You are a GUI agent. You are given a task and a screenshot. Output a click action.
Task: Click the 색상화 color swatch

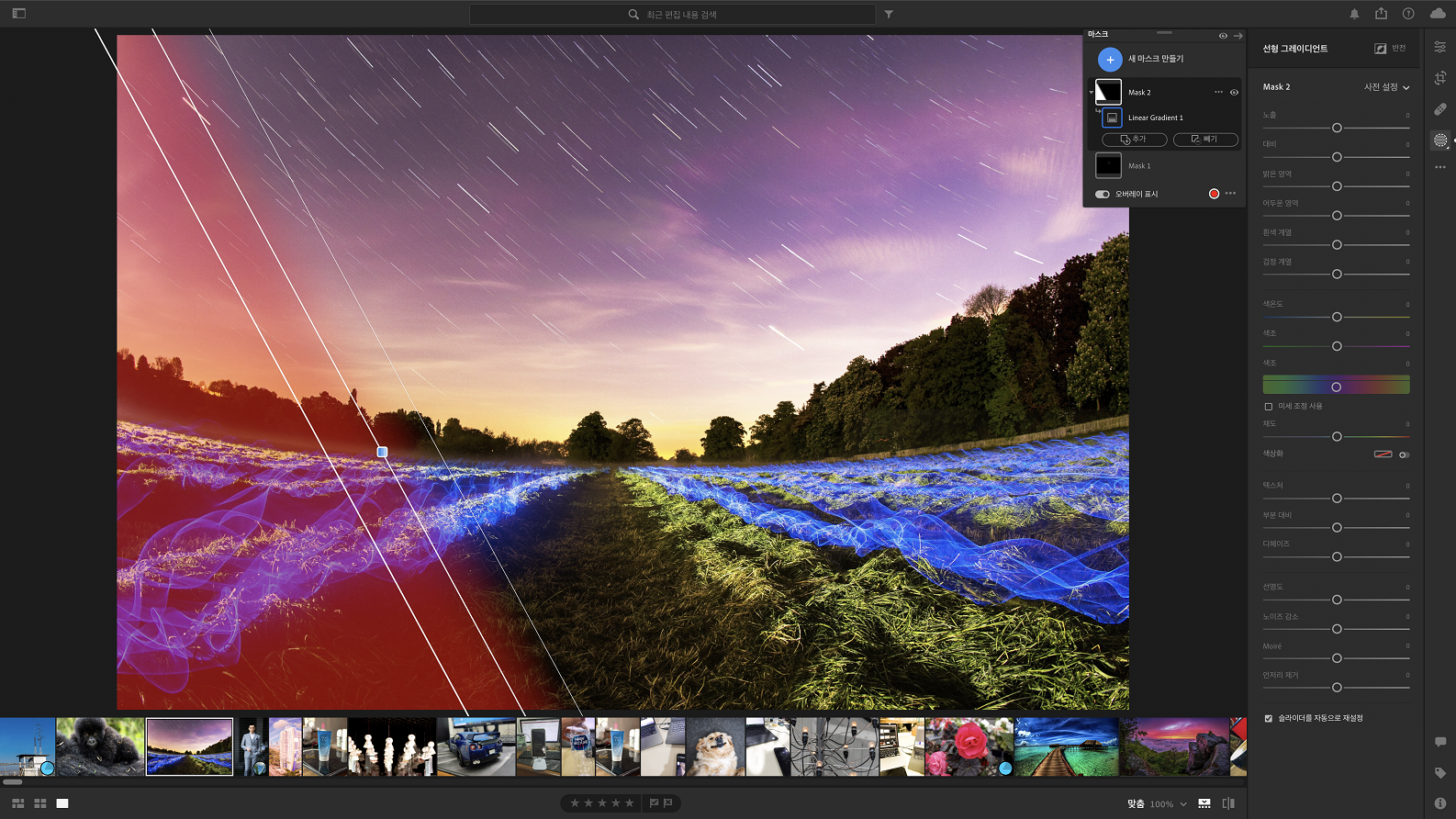click(x=1383, y=454)
